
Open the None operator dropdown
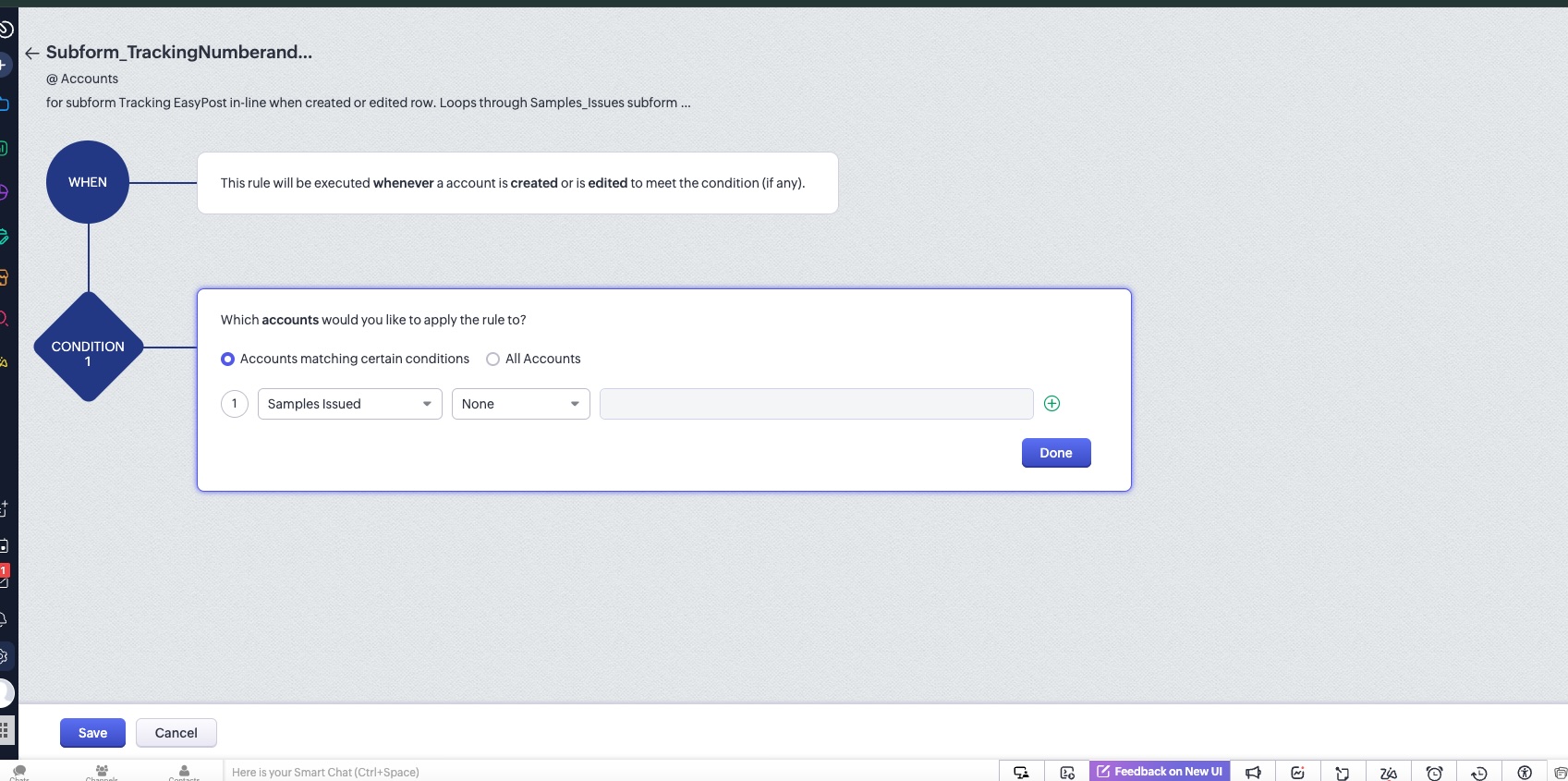(521, 404)
